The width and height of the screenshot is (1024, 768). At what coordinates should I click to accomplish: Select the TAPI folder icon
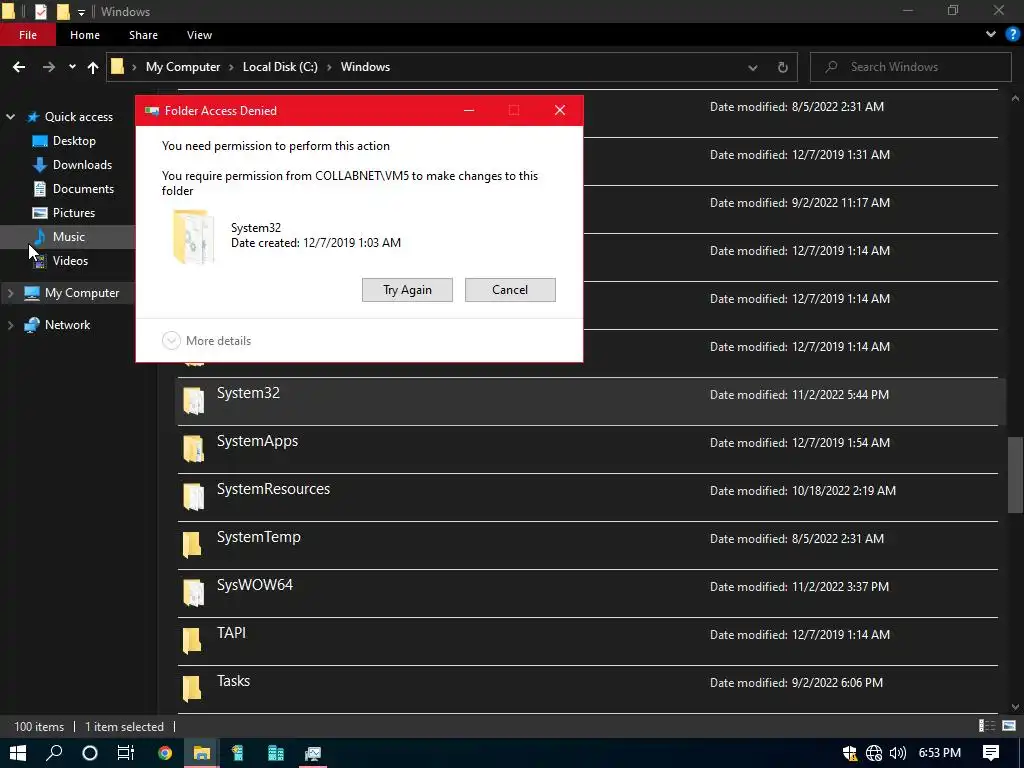tap(192, 641)
